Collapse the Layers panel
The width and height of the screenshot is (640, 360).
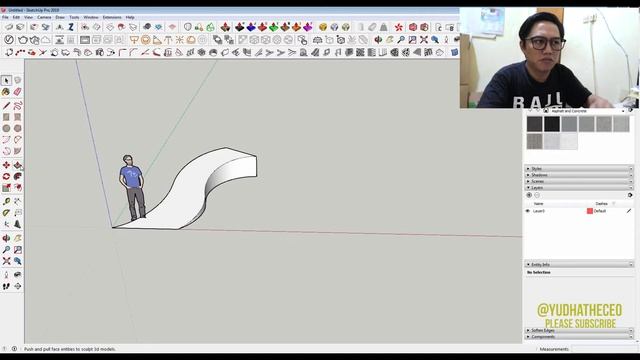coord(579,187)
